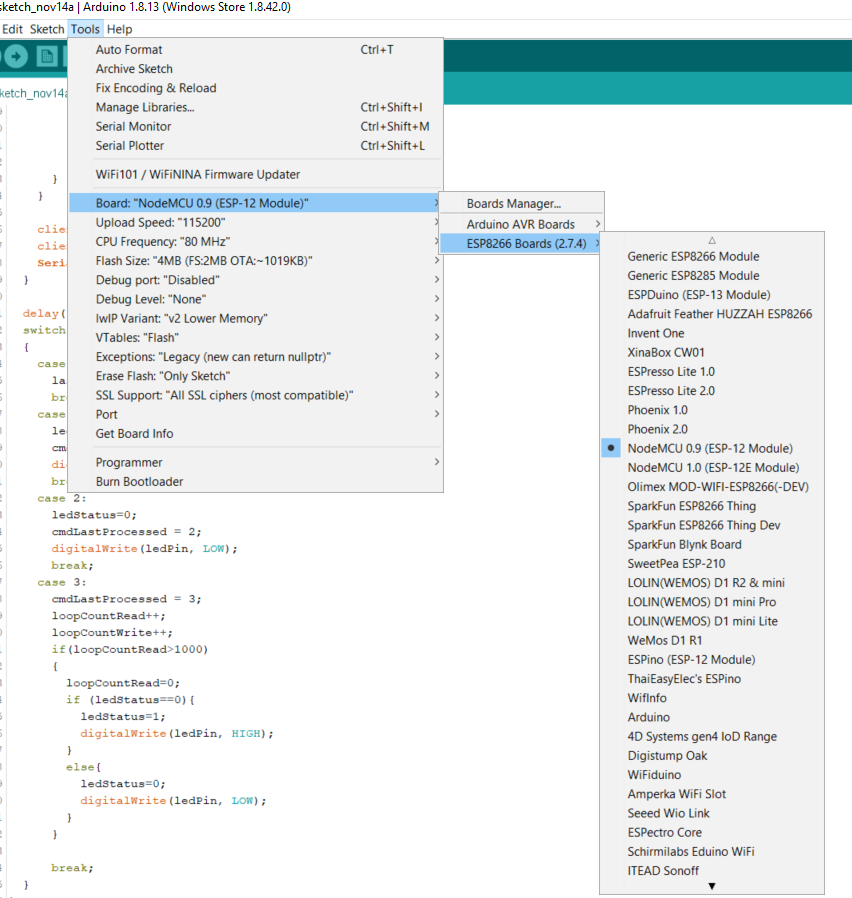Select ESPresso Lite 1.0
The image size is (852, 898).
coord(712,372)
